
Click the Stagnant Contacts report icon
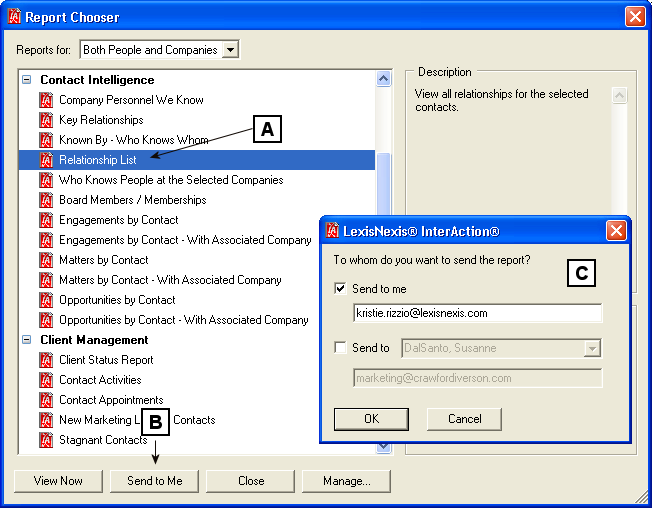pyautogui.click(x=46, y=440)
